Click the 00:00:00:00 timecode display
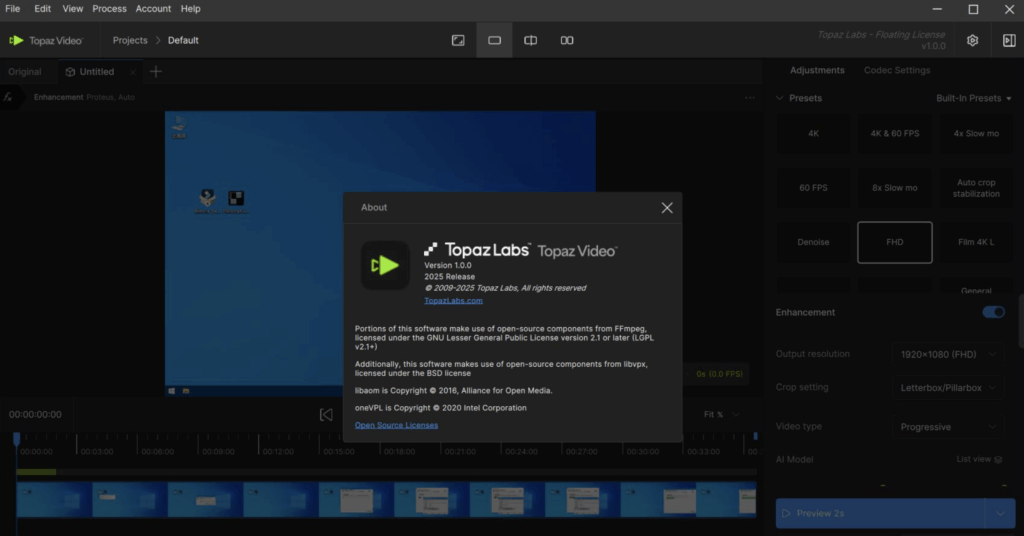Screen dimensions: 1024x536 (35, 415)
